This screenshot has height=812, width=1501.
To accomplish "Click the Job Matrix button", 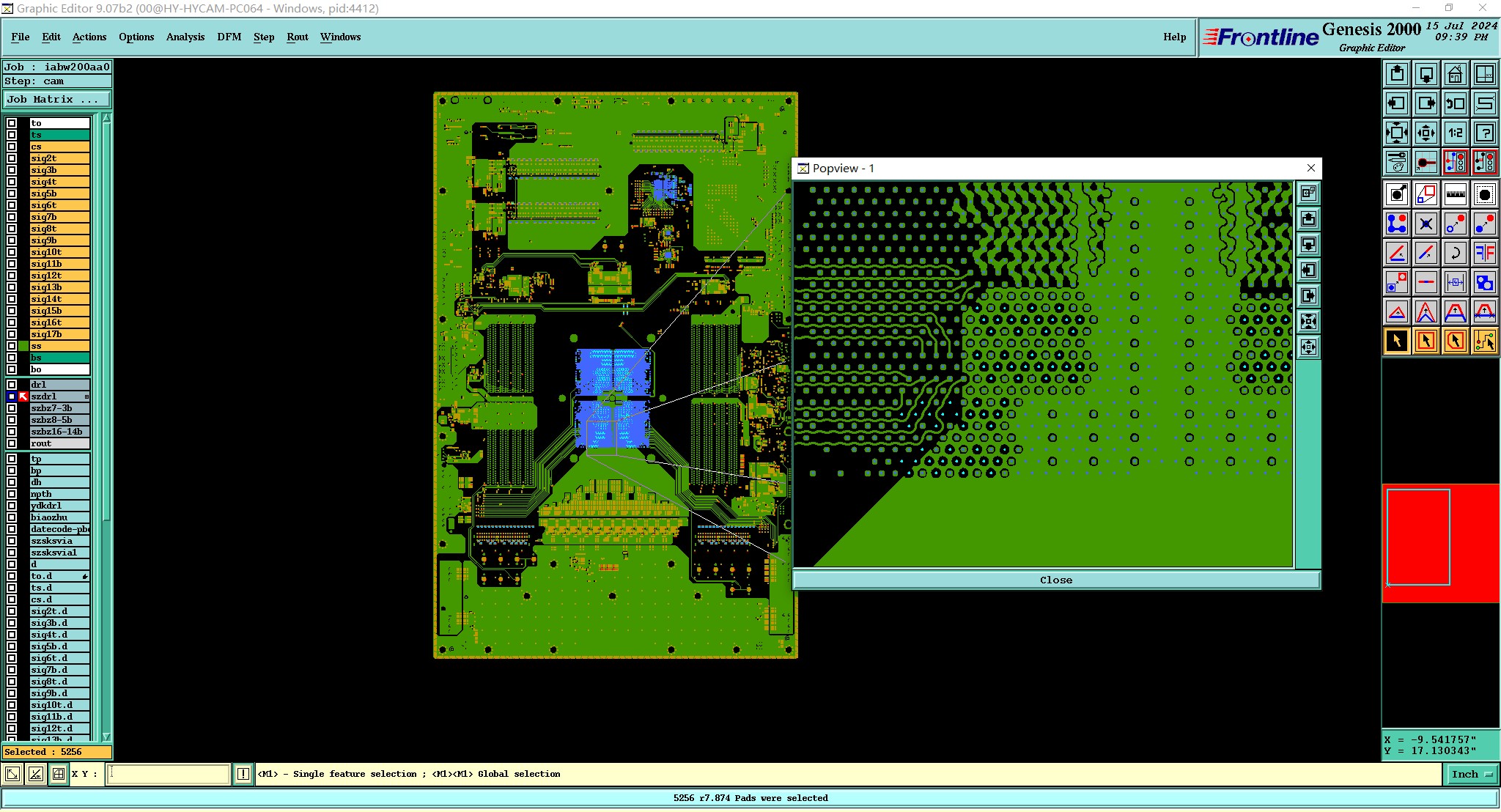I will pos(57,100).
